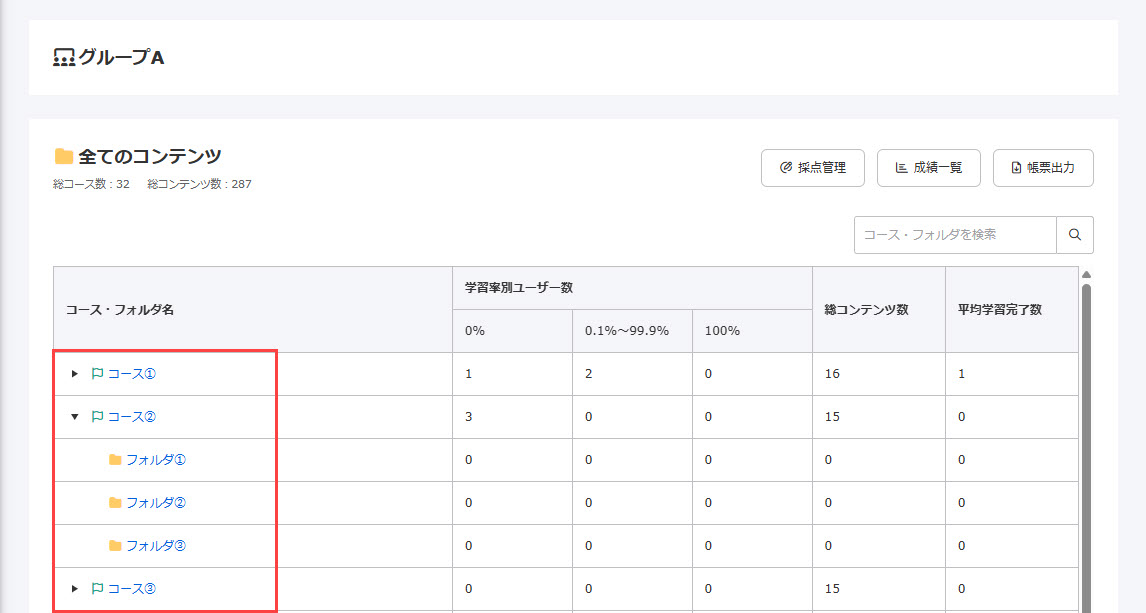Click the 総コース数 : 32 text
The width and height of the screenshot is (1146, 613).
(91, 184)
